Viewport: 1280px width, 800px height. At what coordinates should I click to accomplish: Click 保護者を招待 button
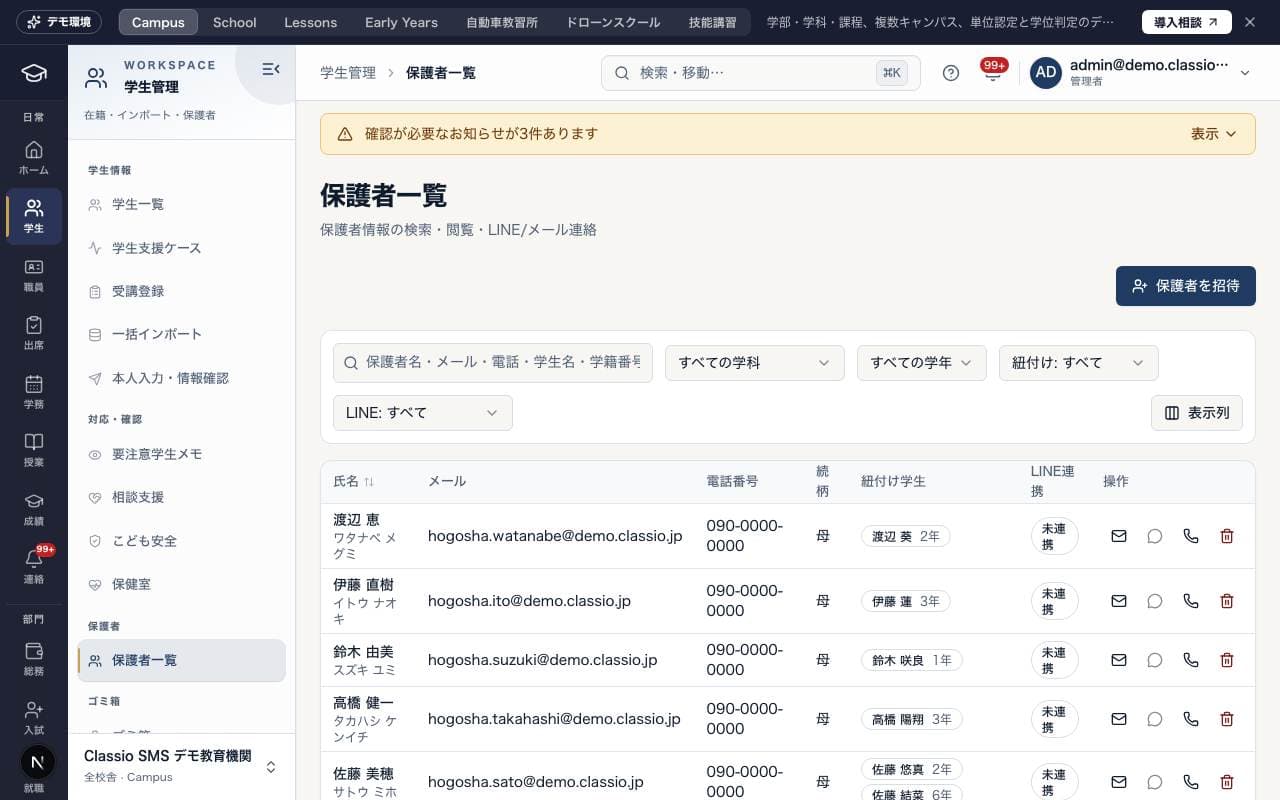point(1186,286)
